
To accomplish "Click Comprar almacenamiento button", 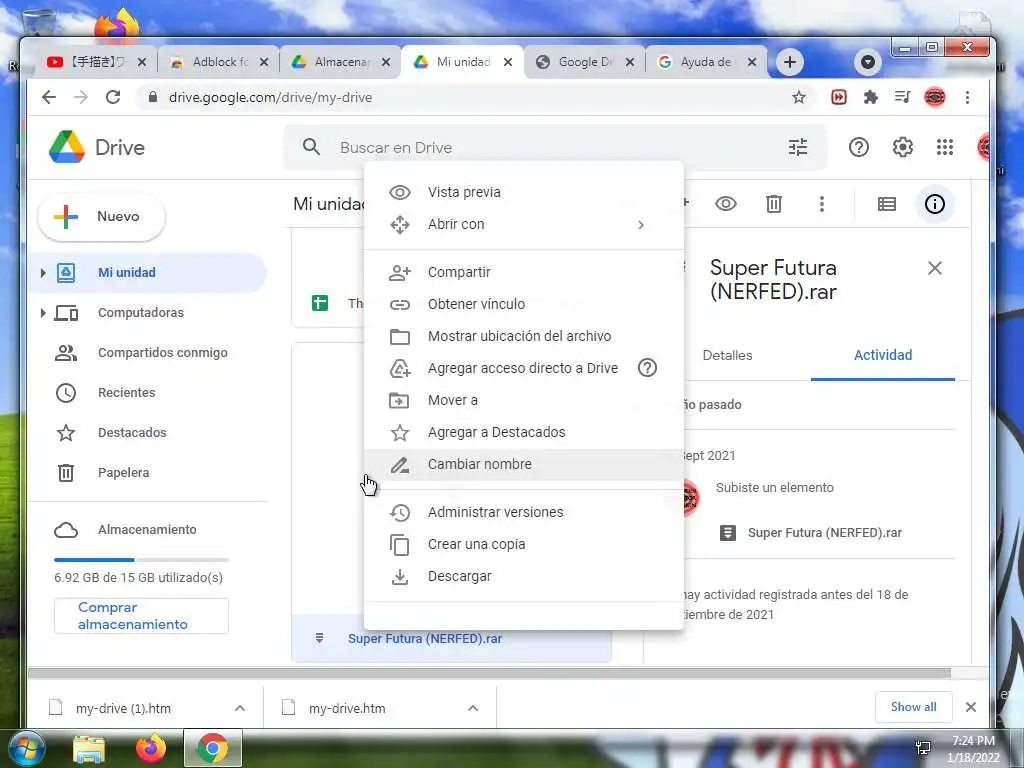I will pos(141,616).
